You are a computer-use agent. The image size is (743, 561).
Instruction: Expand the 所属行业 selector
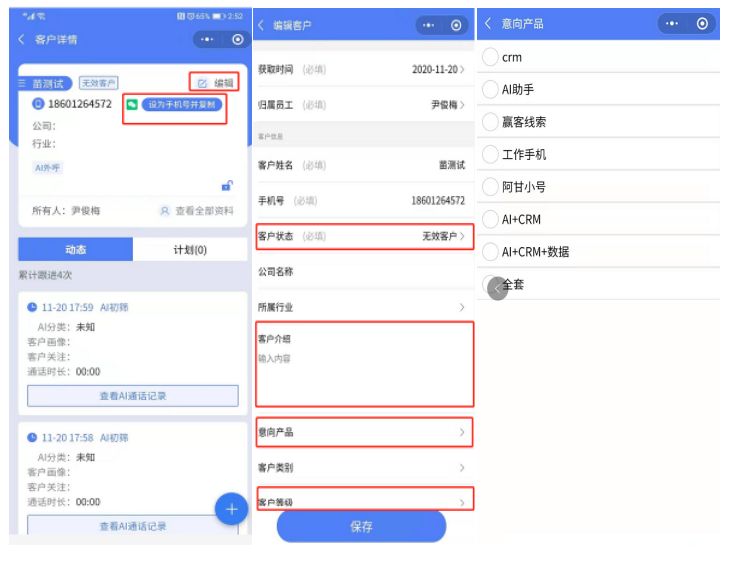[363, 307]
